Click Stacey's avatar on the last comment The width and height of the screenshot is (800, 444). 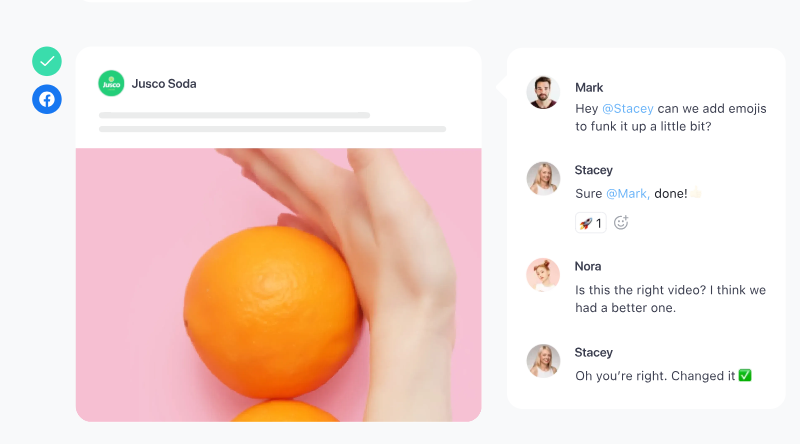543,361
